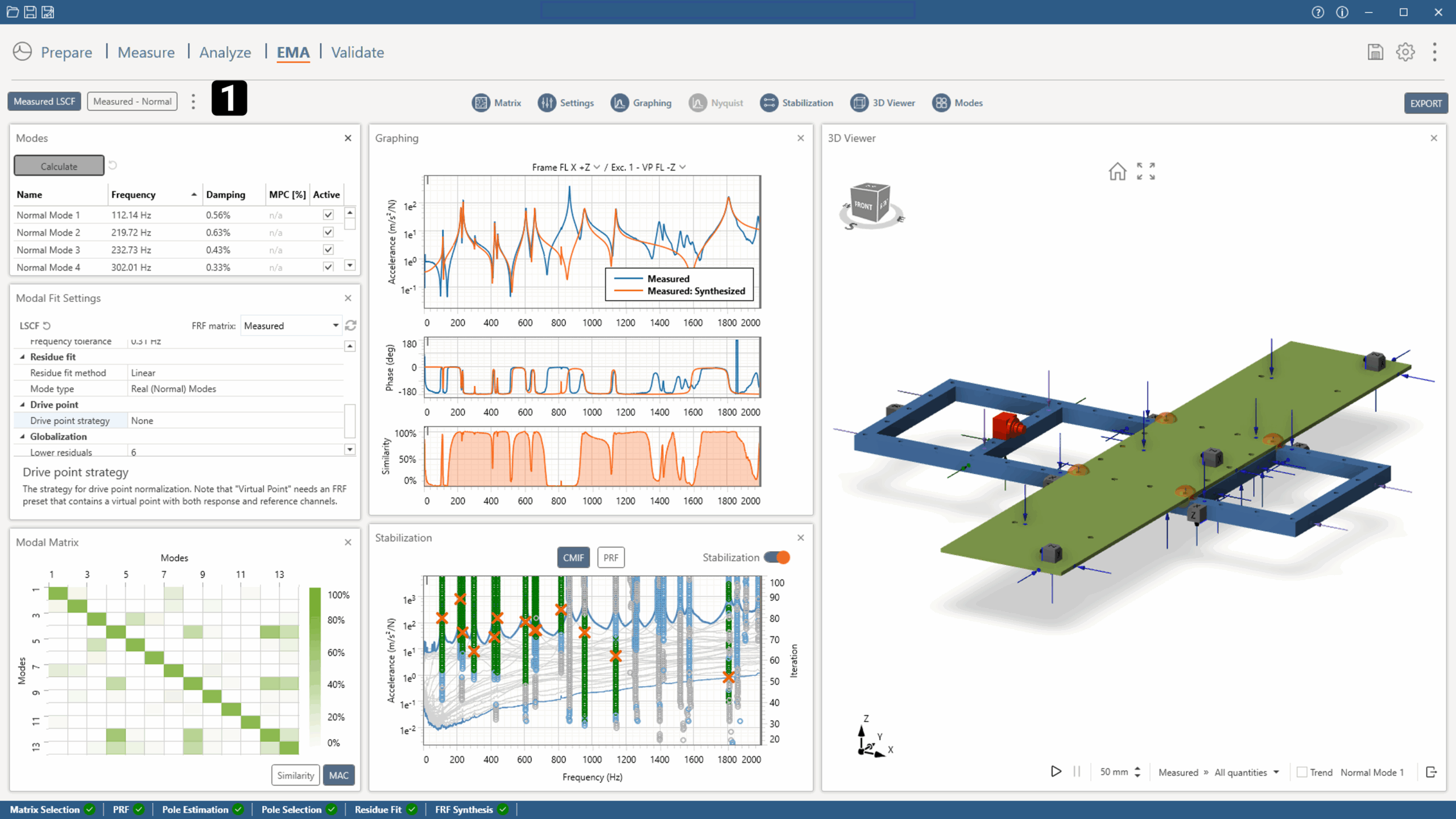The height and width of the screenshot is (819, 1456).
Task: Click the EXPORT button
Action: coord(1425,104)
